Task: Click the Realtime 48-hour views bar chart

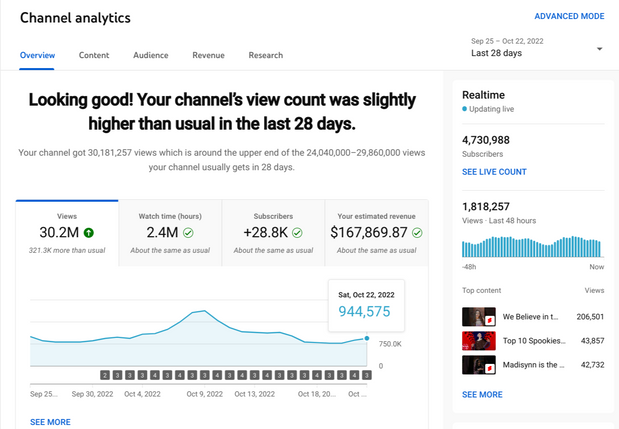Action: [x=532, y=247]
